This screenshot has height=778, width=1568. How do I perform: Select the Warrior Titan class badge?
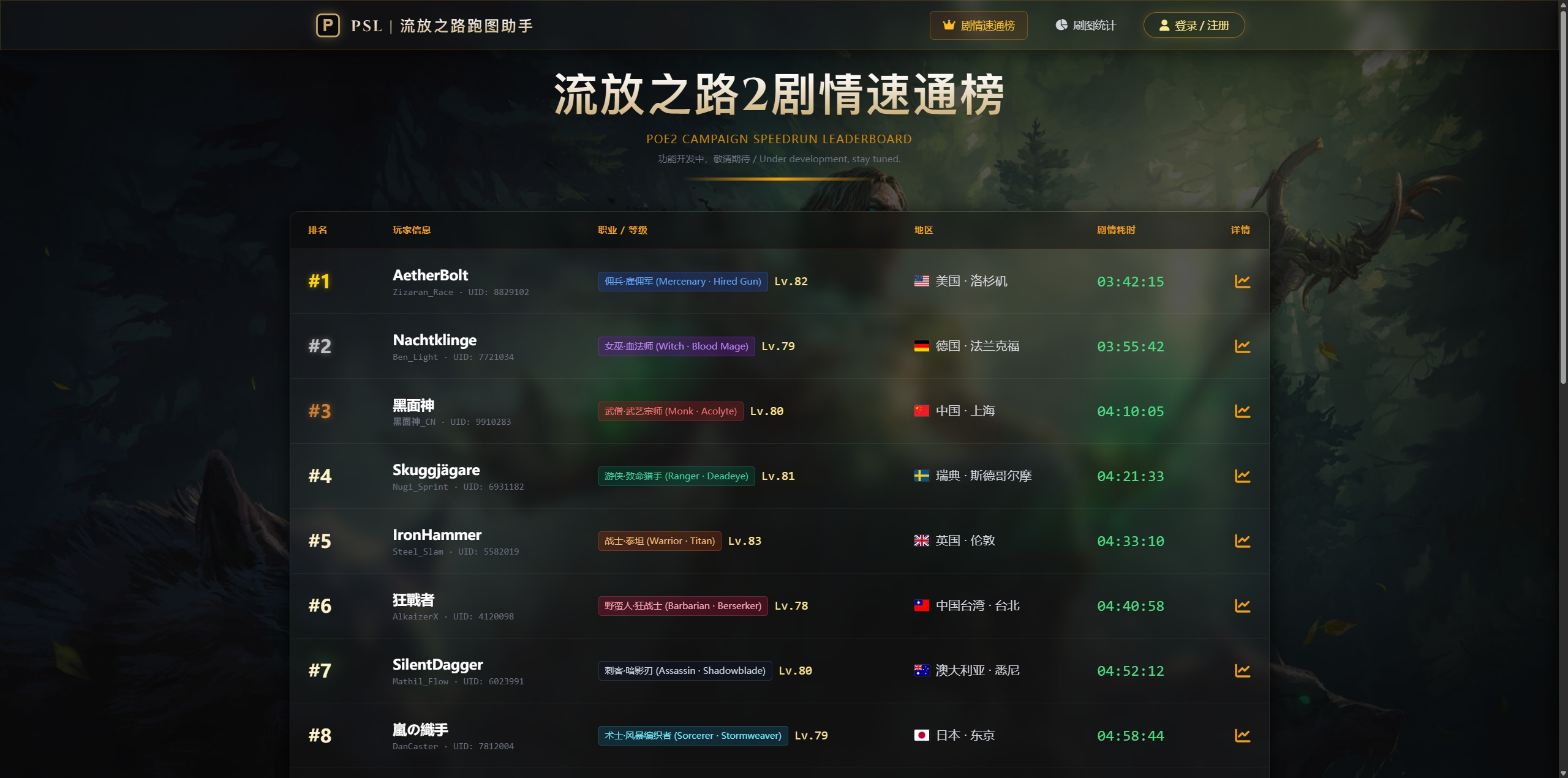click(x=659, y=540)
